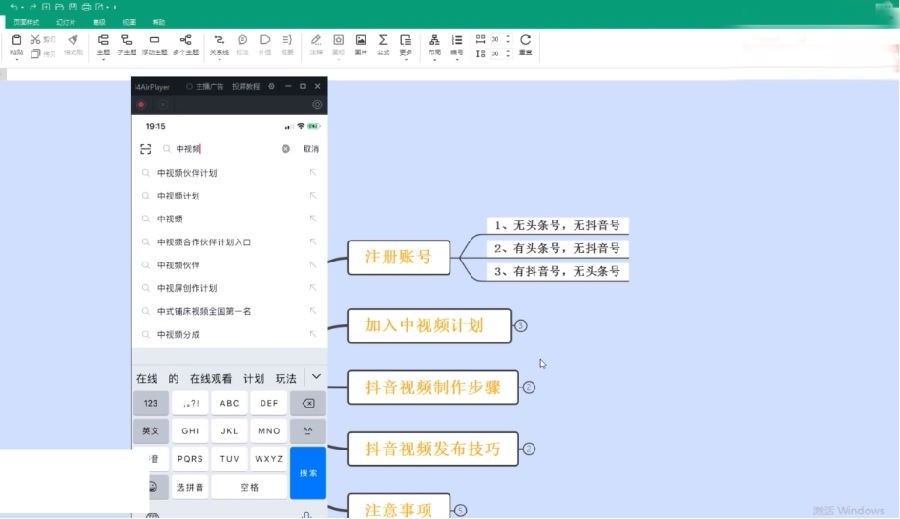Switch to the 123 numeric keyboard
900x519 pixels.
click(x=151, y=403)
